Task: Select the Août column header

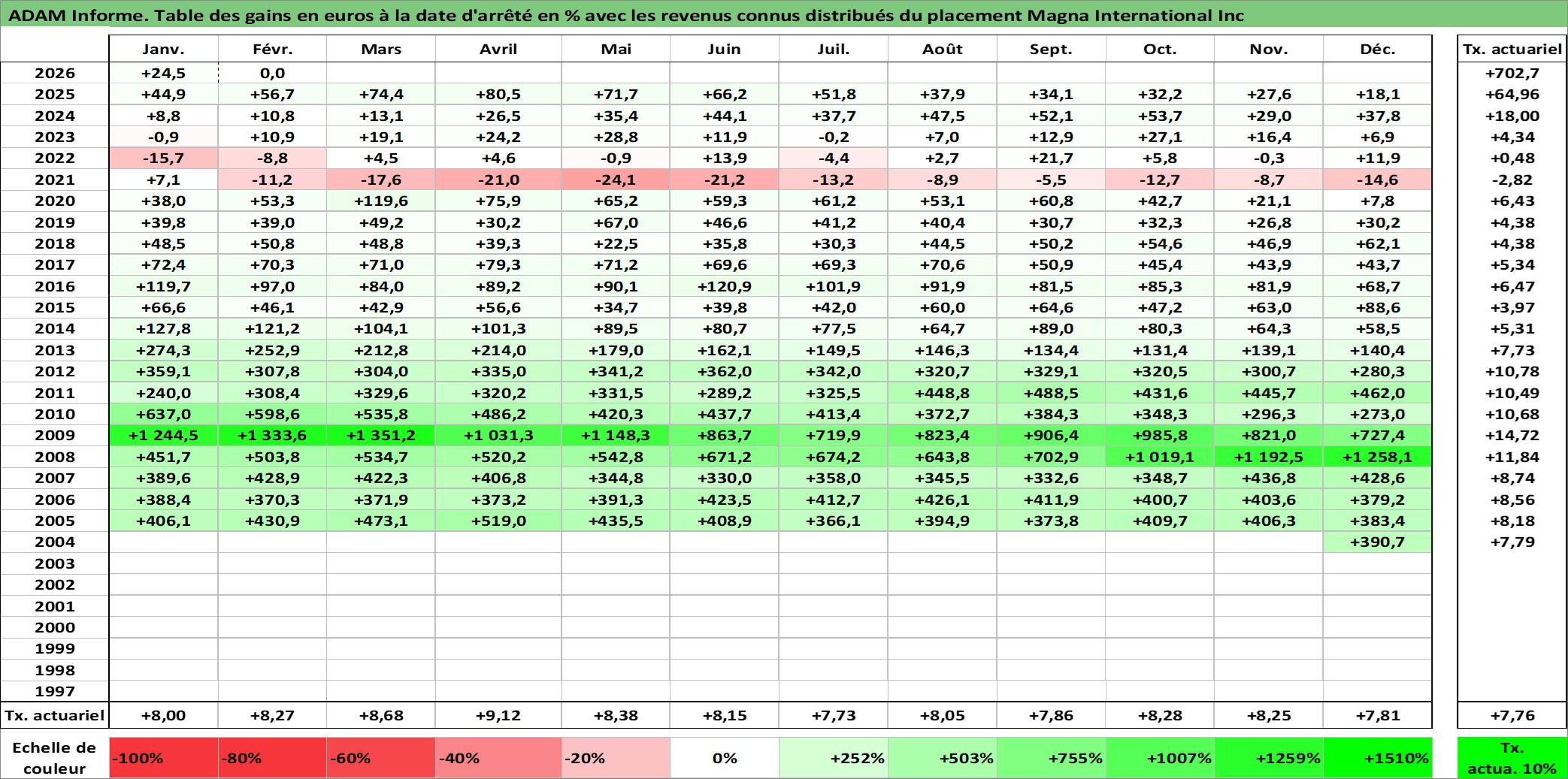Action: tap(943, 49)
